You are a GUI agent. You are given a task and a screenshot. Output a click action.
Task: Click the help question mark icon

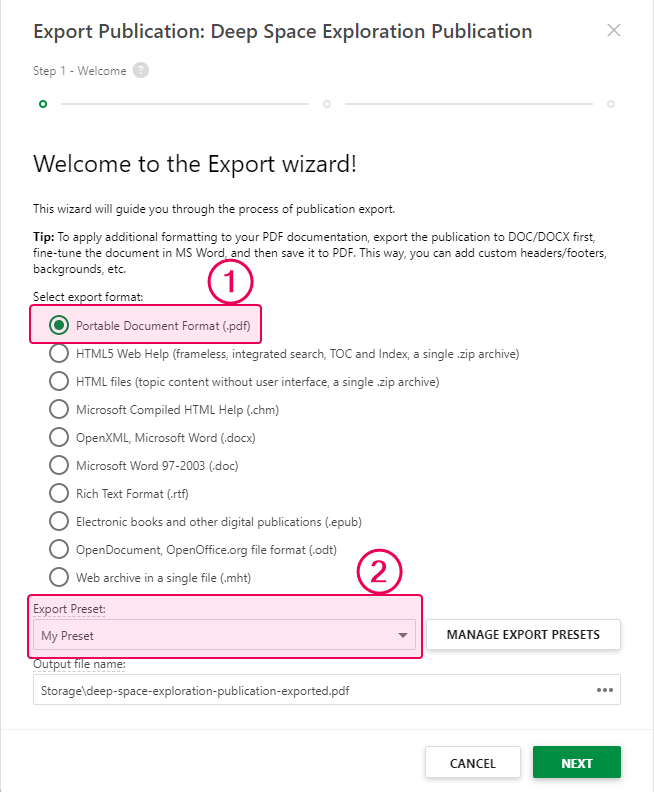click(x=141, y=70)
